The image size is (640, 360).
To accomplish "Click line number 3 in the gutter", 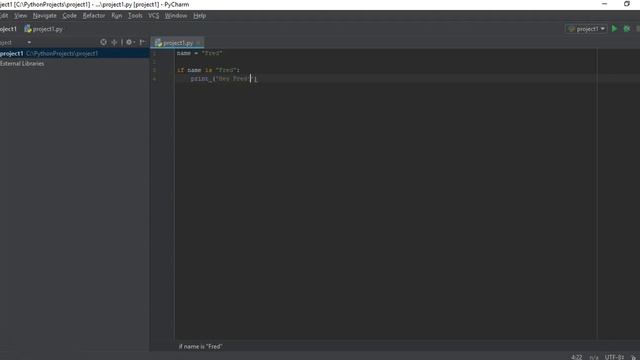I will (x=154, y=70).
